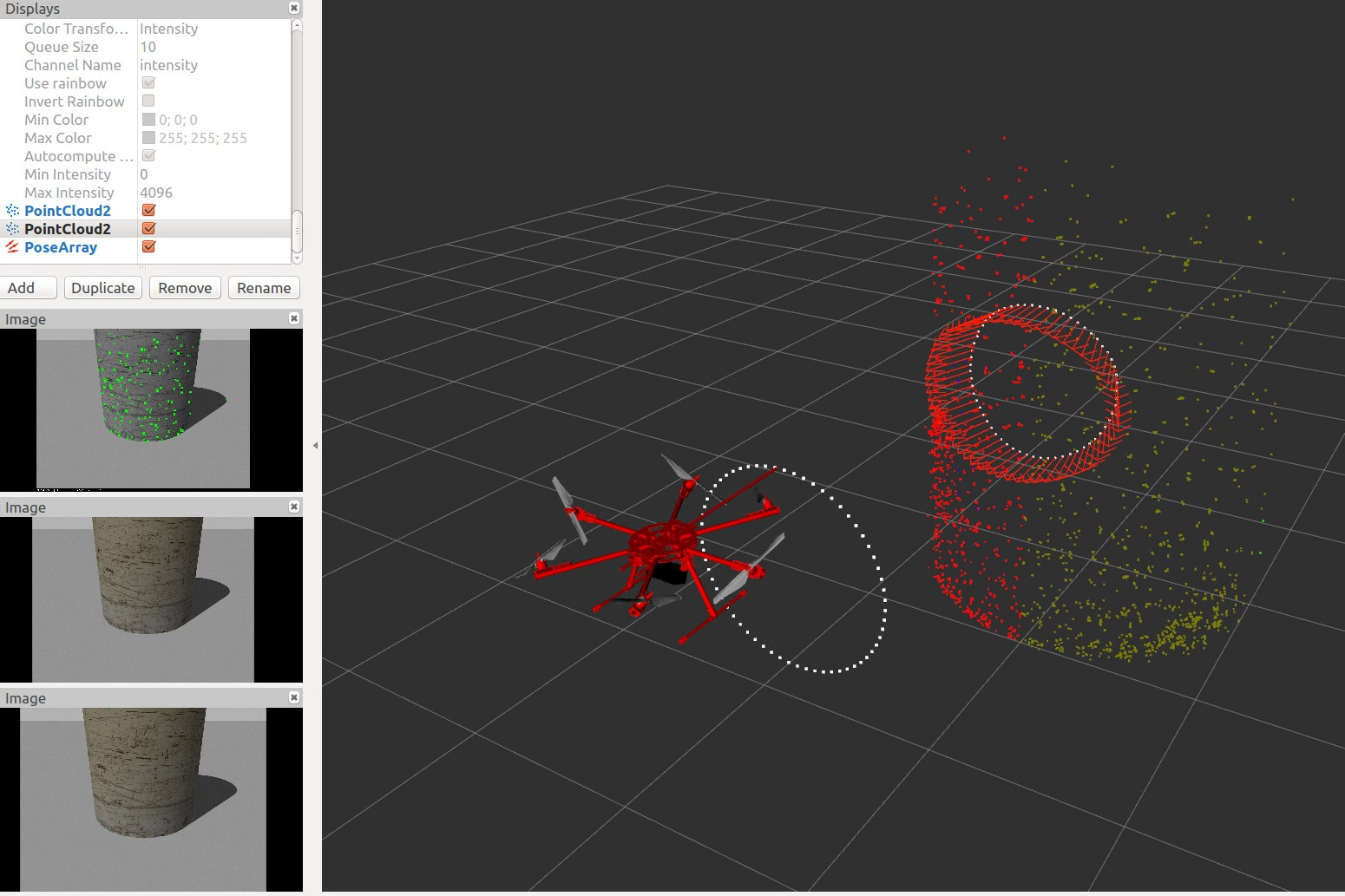Click the camera image with green feature points
Screen dimensions: 1345x896
click(143, 409)
